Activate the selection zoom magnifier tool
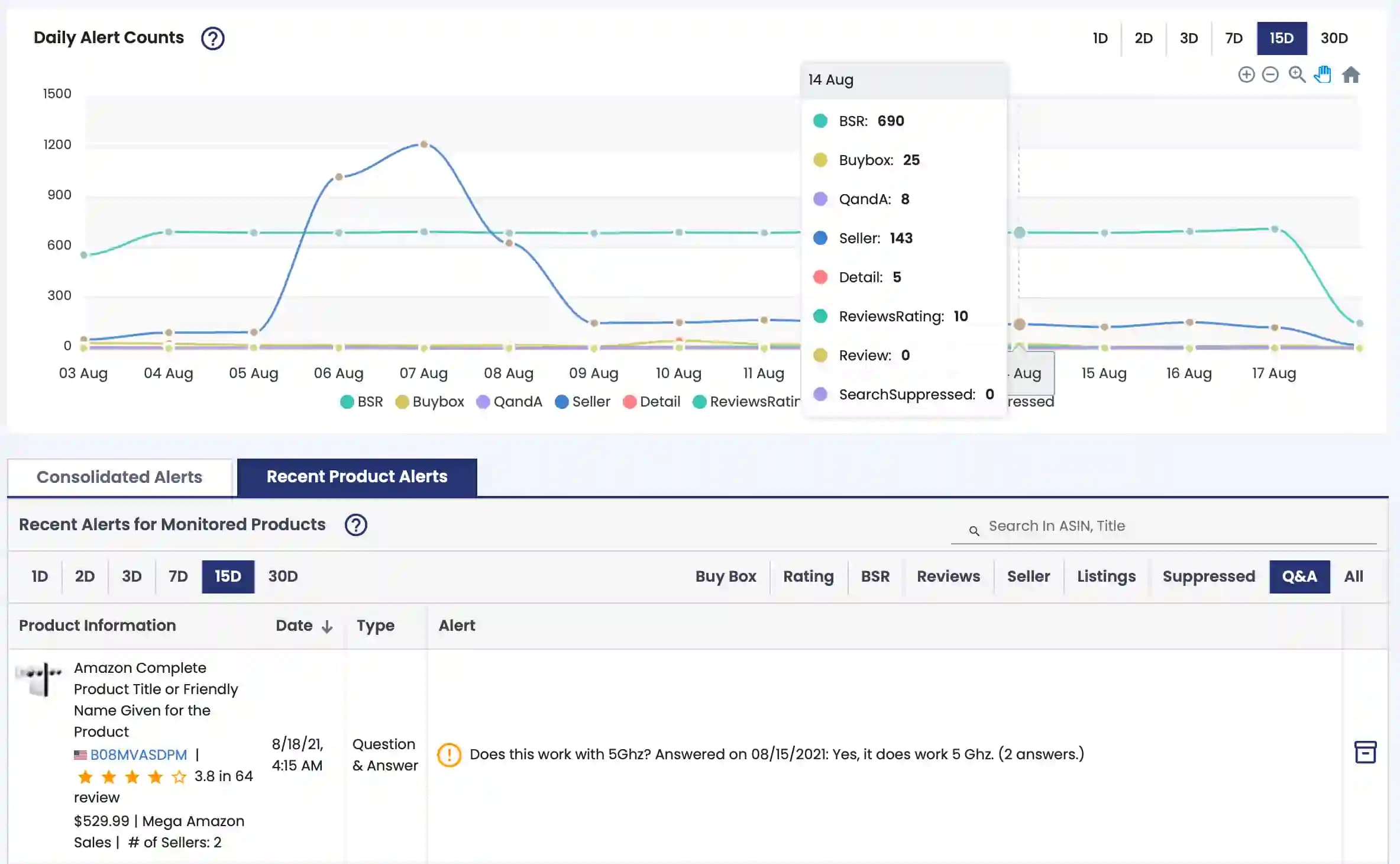 pyautogui.click(x=1296, y=75)
